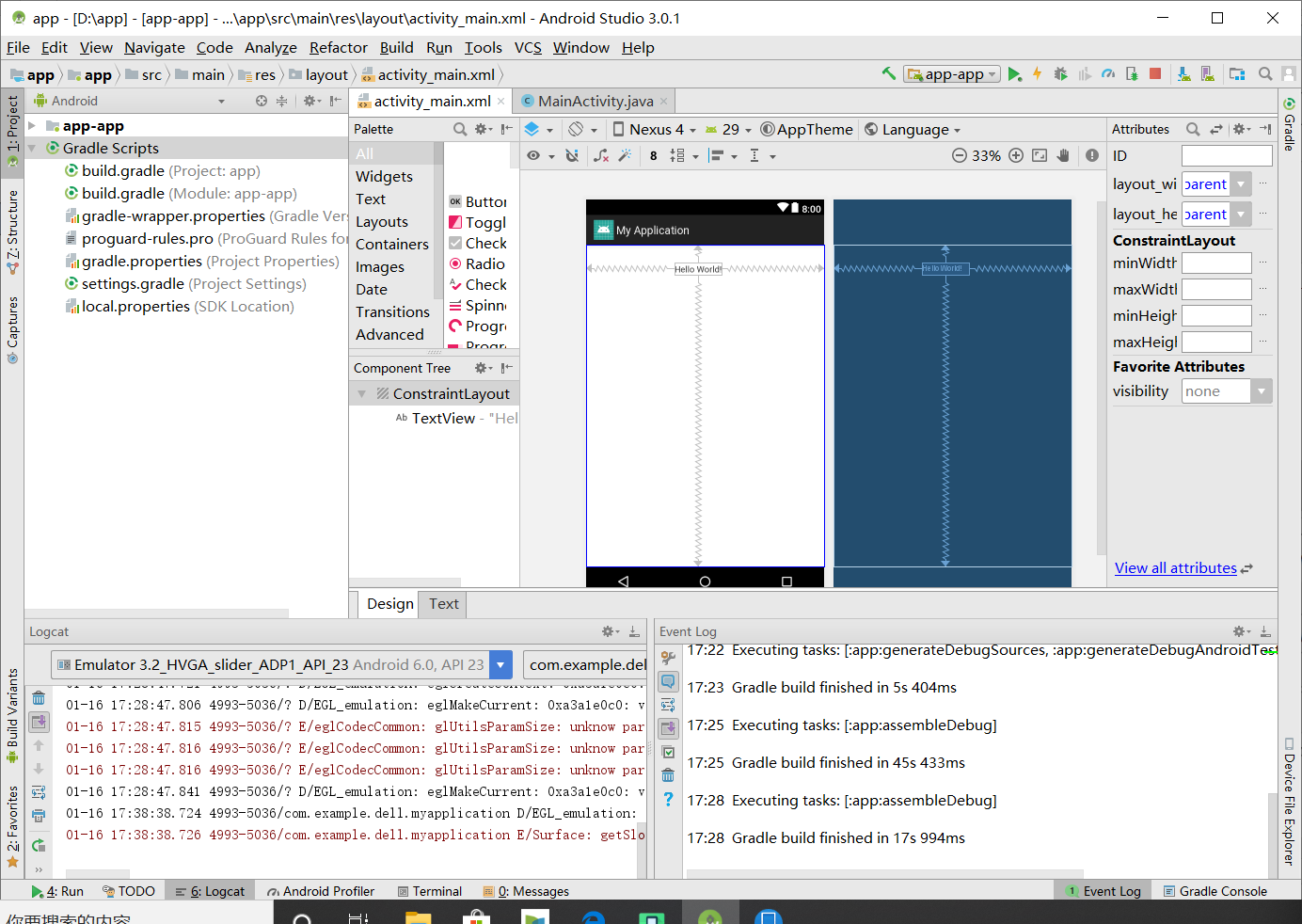Viewport: 1302px width, 924px height.
Task: Open the app-app run configuration dropdown
Action: (x=951, y=74)
